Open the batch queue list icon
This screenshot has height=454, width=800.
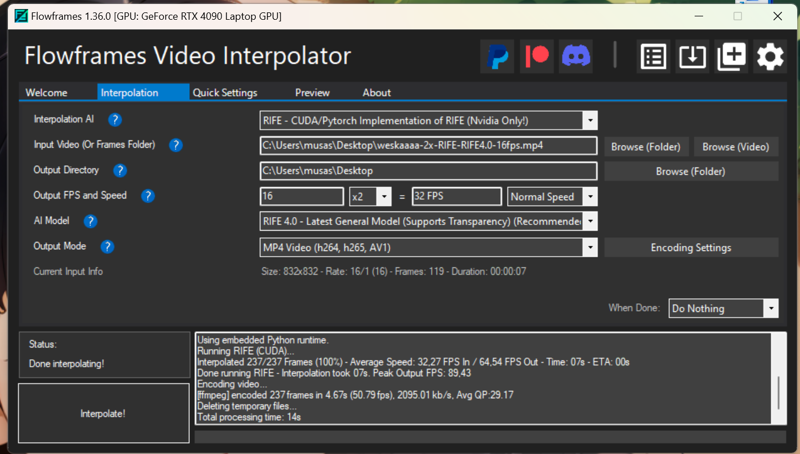pos(653,56)
